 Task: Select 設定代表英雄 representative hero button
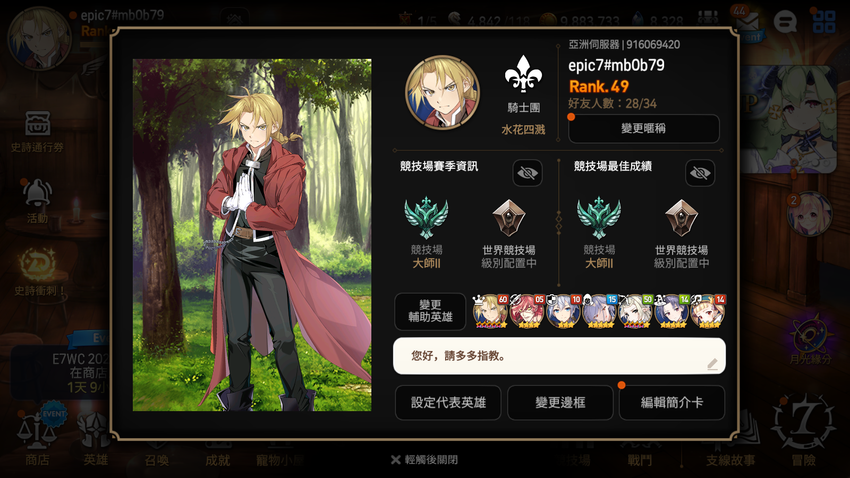[448, 402]
